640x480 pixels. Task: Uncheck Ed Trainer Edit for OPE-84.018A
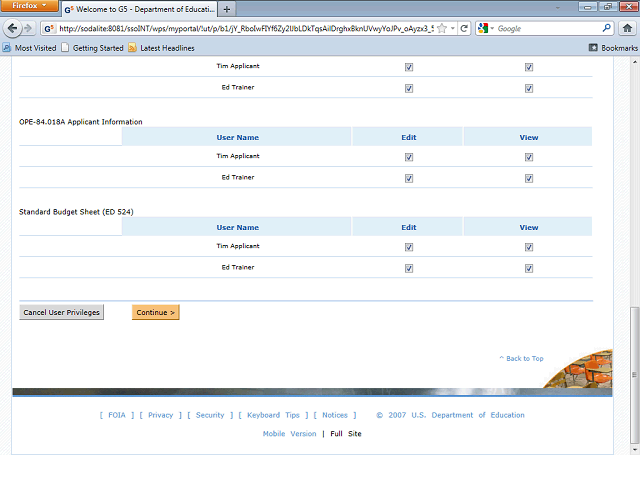point(409,178)
